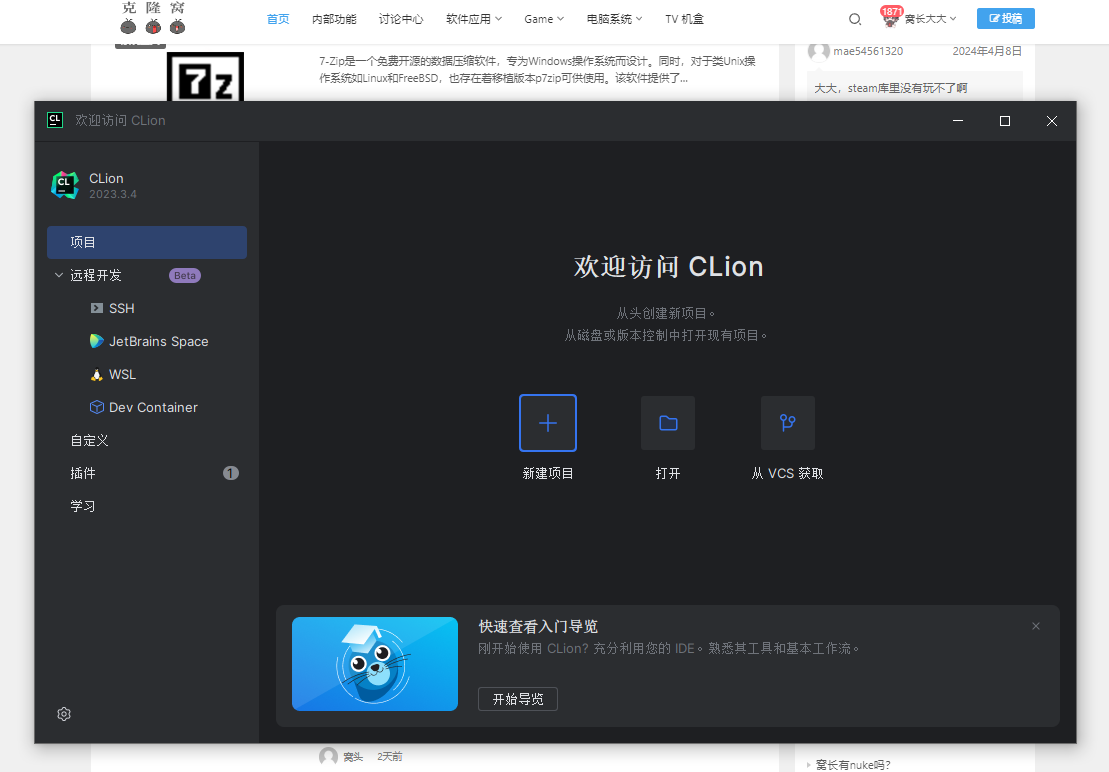Image resolution: width=1109 pixels, height=772 pixels.
Task: Click the 窝长有nuke吗? link
Action: coord(853,764)
